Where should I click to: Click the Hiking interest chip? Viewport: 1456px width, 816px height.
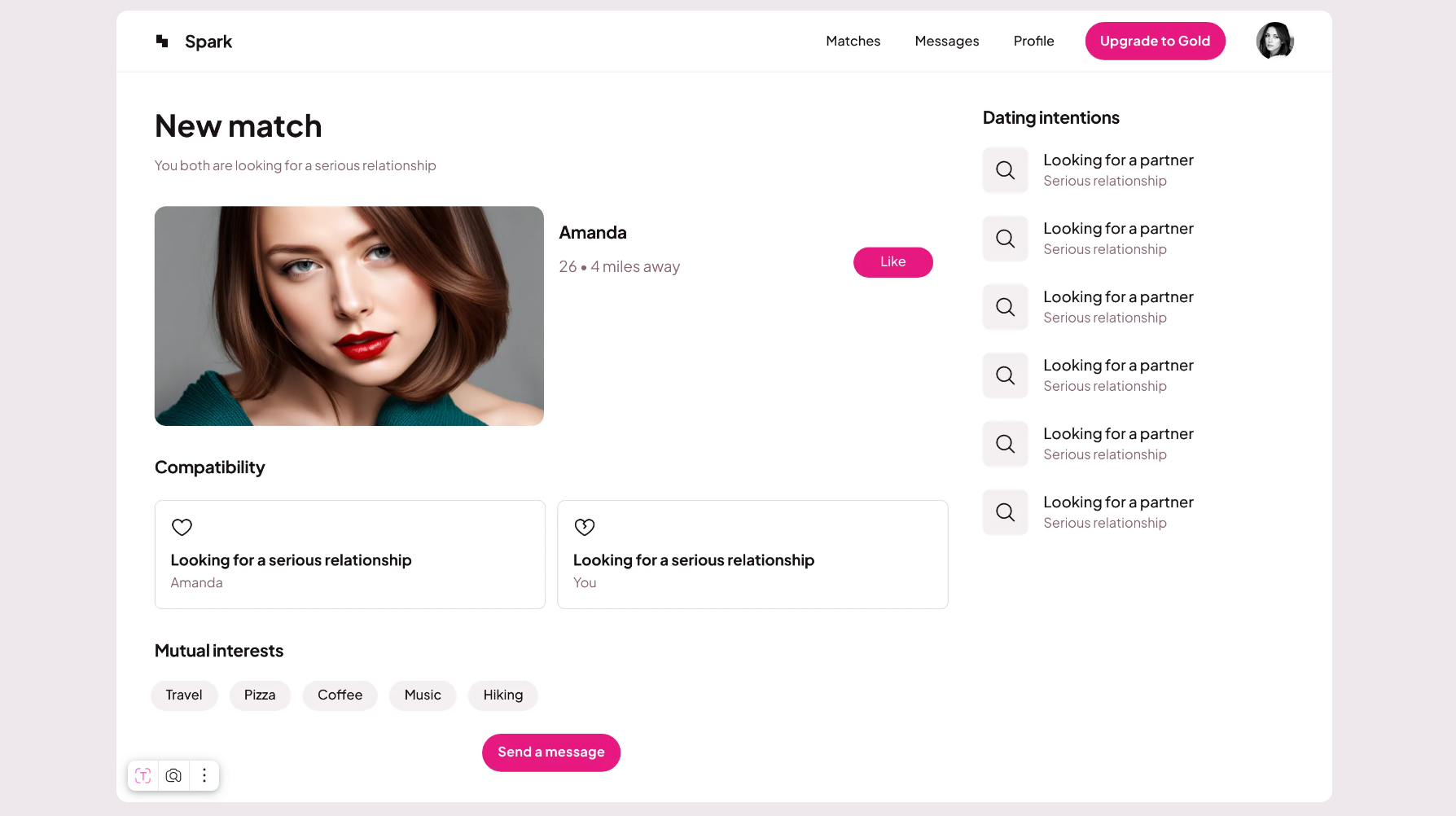pyautogui.click(x=502, y=695)
